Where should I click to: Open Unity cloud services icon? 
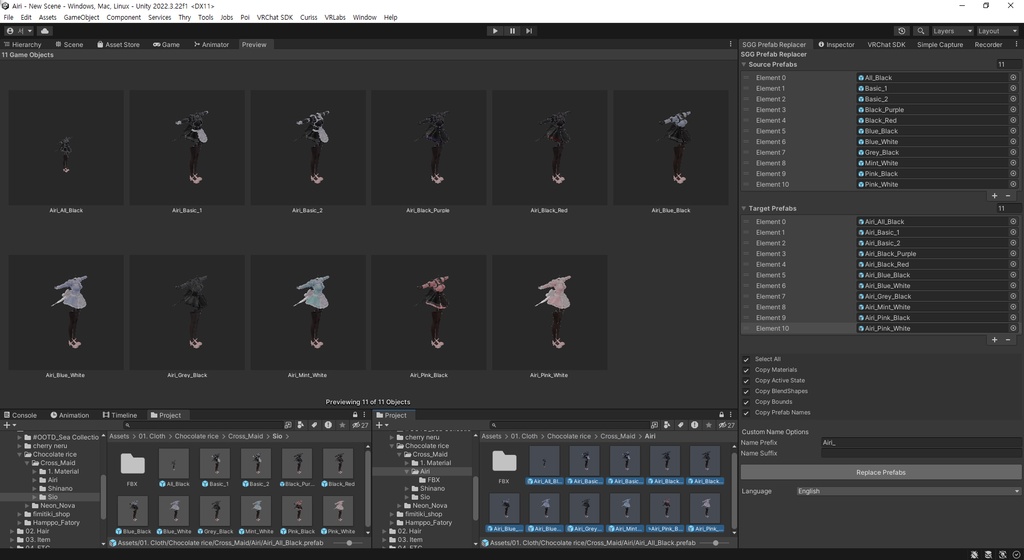coord(44,31)
